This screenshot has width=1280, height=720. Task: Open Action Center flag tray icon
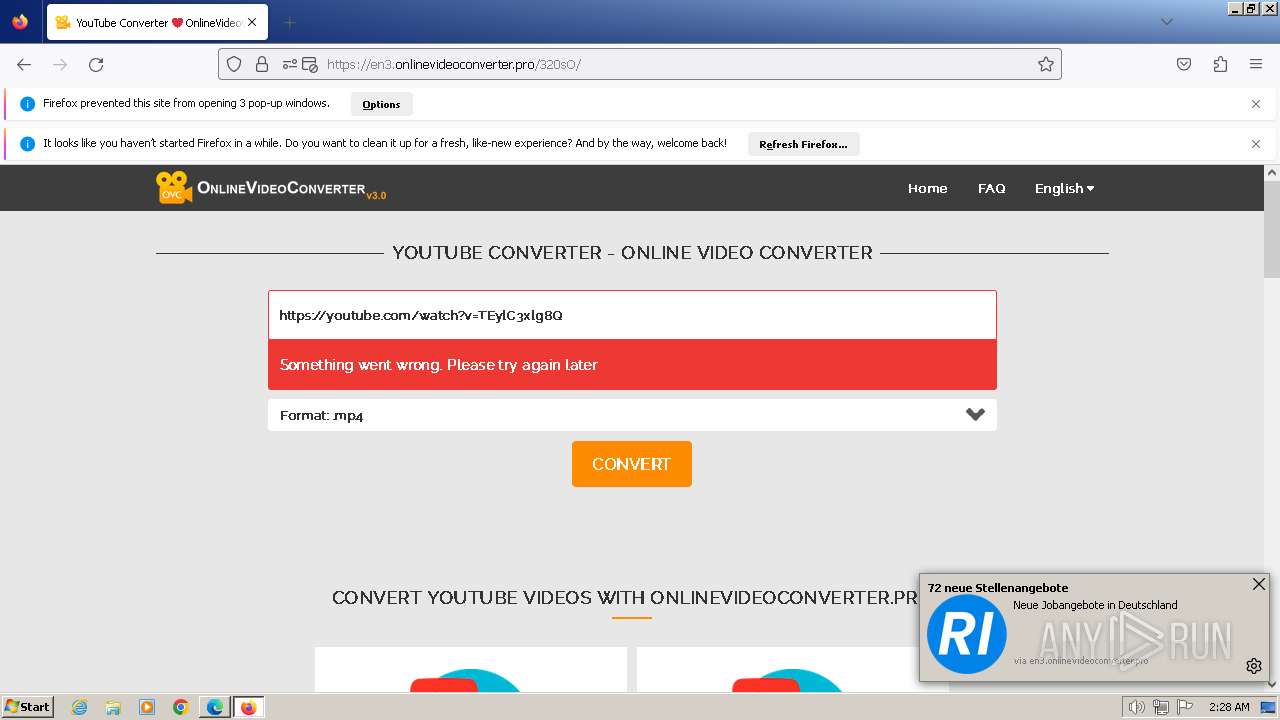(1184, 707)
